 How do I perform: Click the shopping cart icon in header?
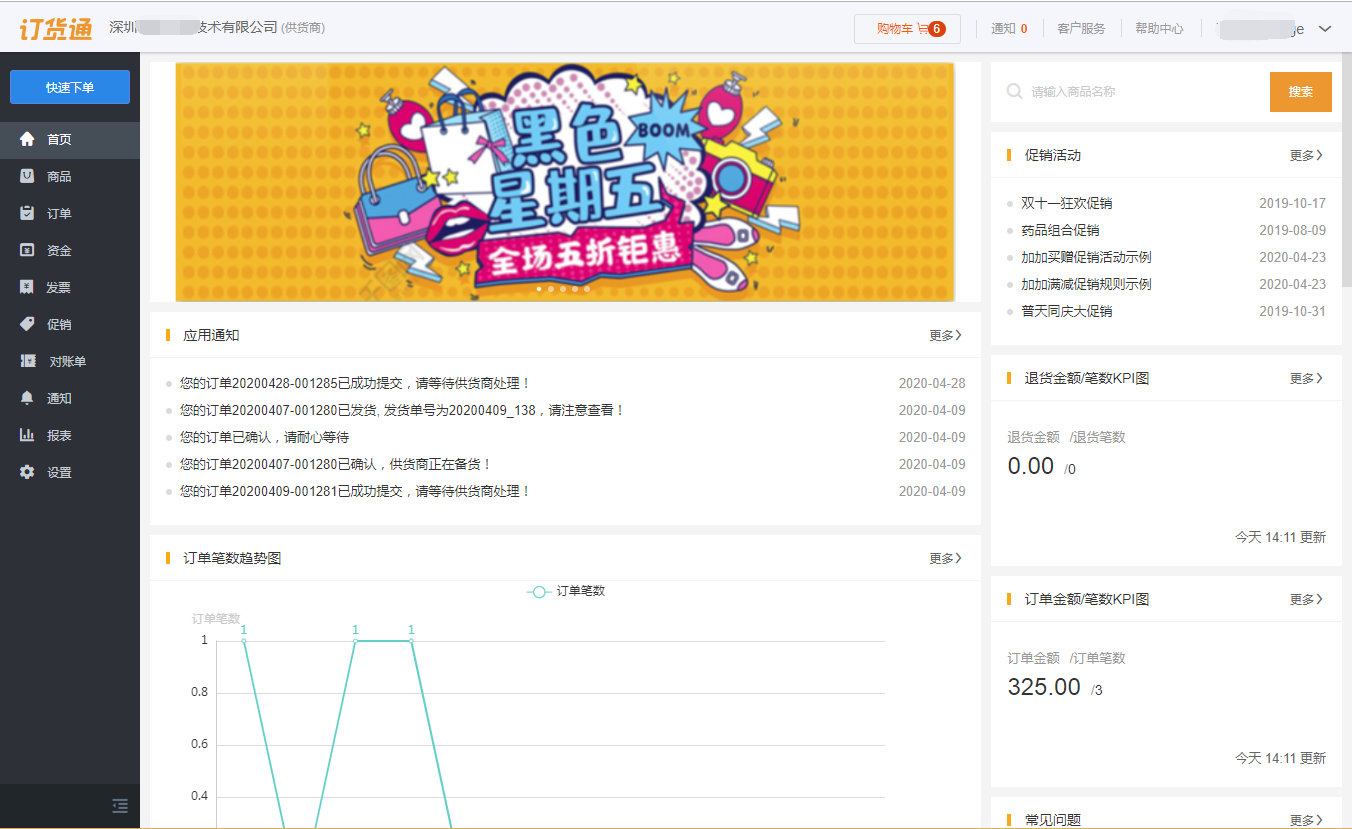pyautogui.click(x=922, y=29)
